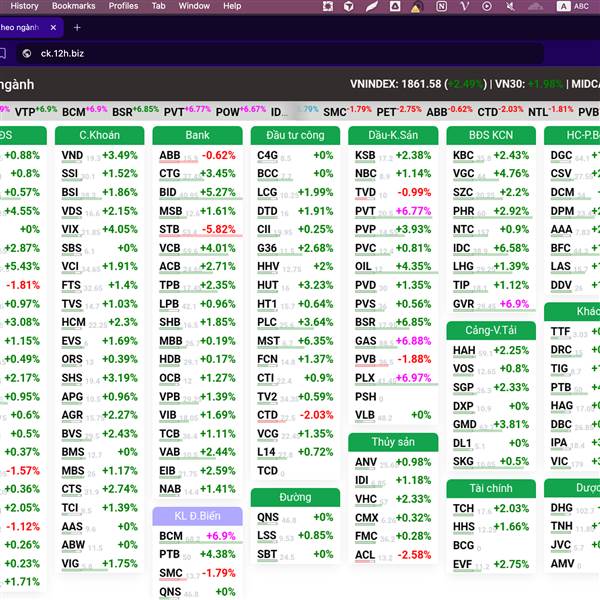Screen dimensions: 600x600
Task: Select STB -5.82% stock row
Action: pos(197,230)
